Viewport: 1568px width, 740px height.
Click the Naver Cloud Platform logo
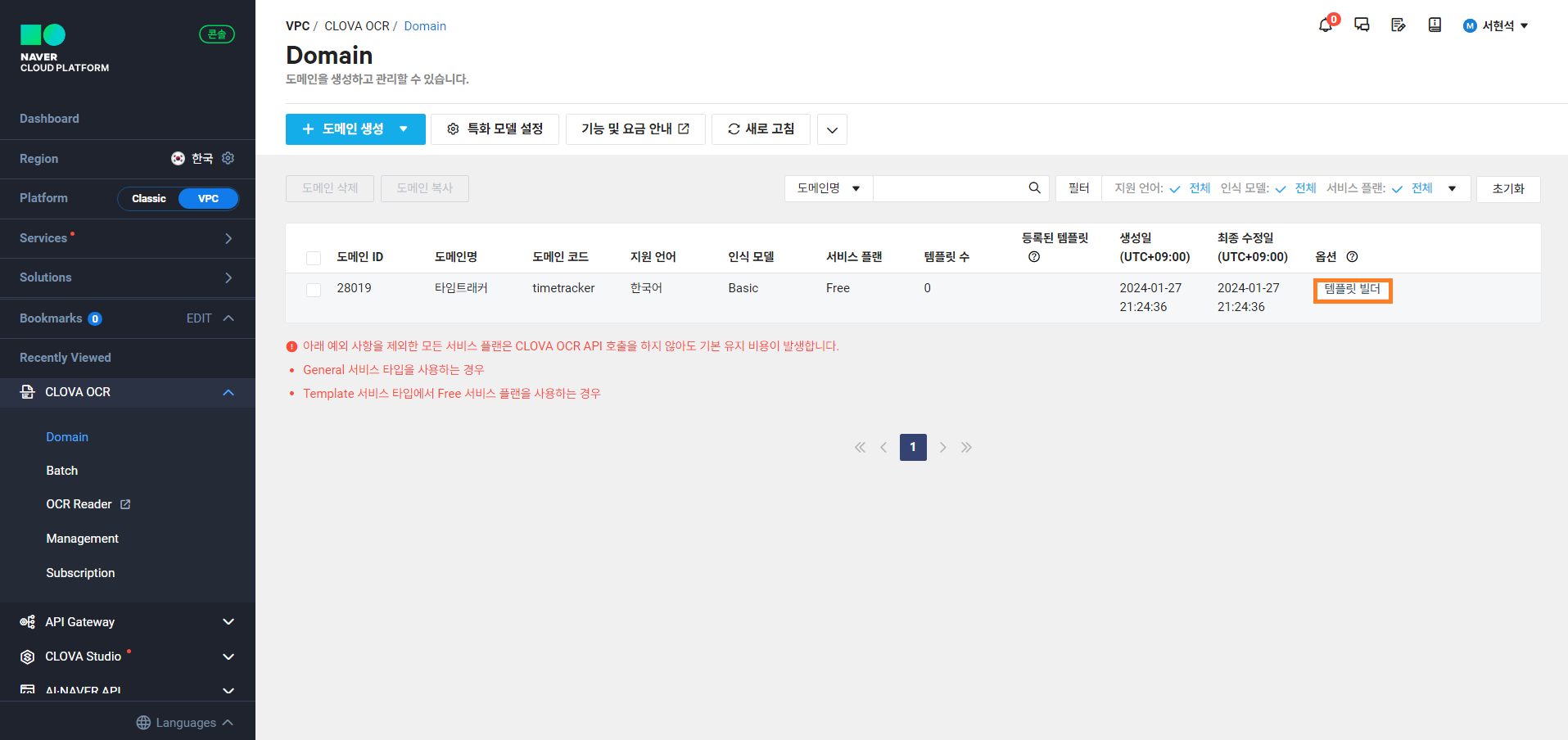click(65, 48)
